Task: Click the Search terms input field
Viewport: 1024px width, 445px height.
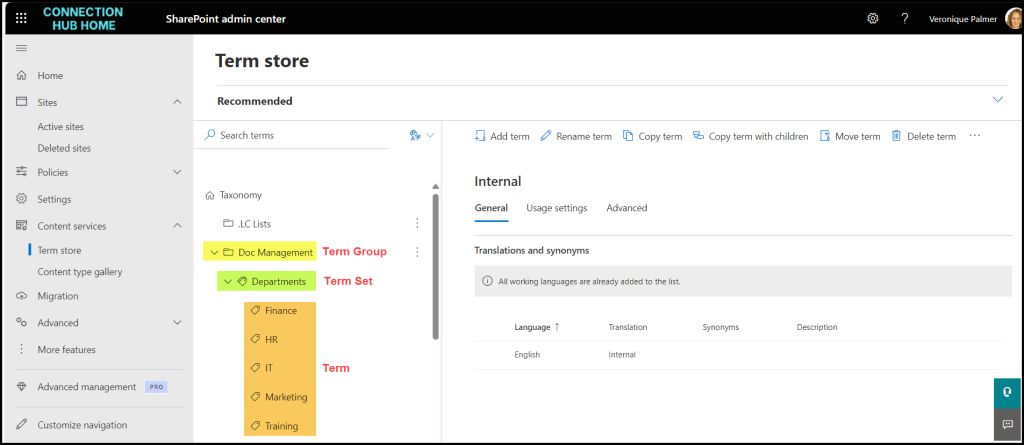Action: [300, 135]
